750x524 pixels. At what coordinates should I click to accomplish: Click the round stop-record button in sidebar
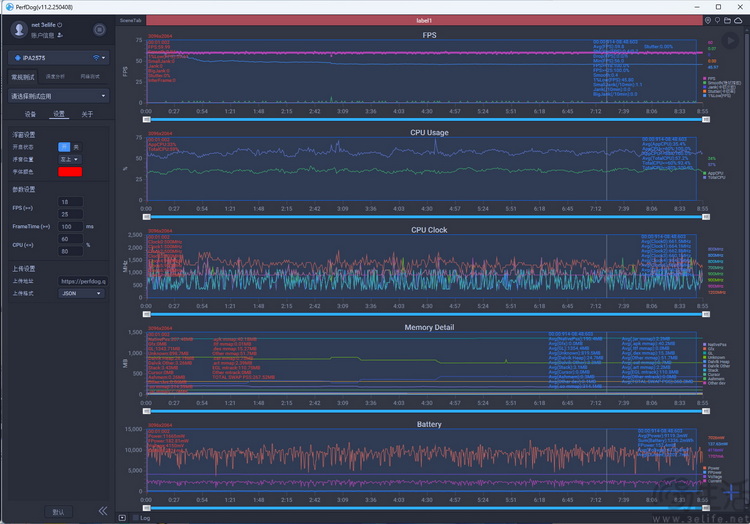coord(99,30)
